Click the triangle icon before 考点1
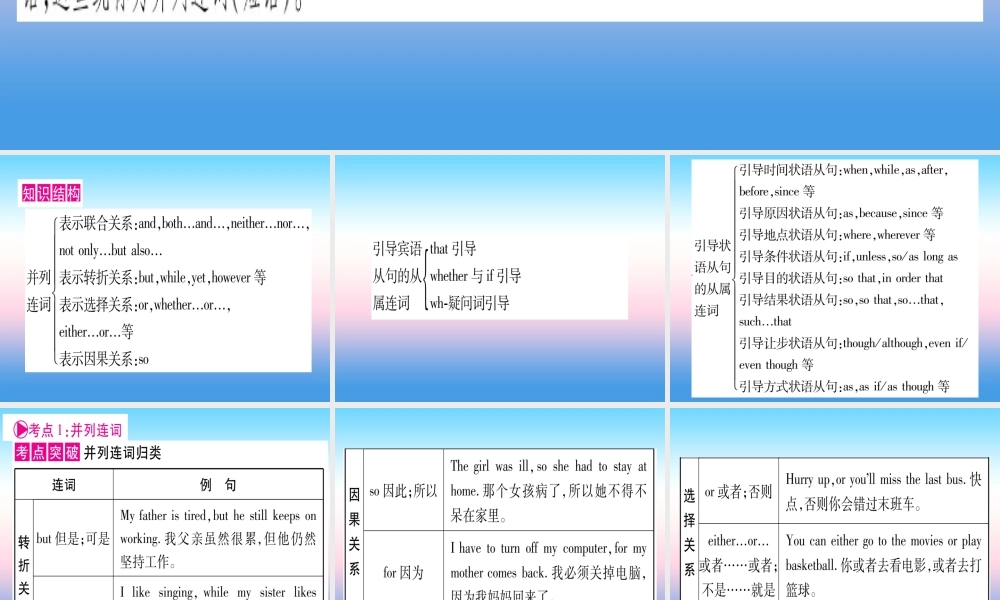This screenshot has height=600, width=1000. tap(20, 430)
